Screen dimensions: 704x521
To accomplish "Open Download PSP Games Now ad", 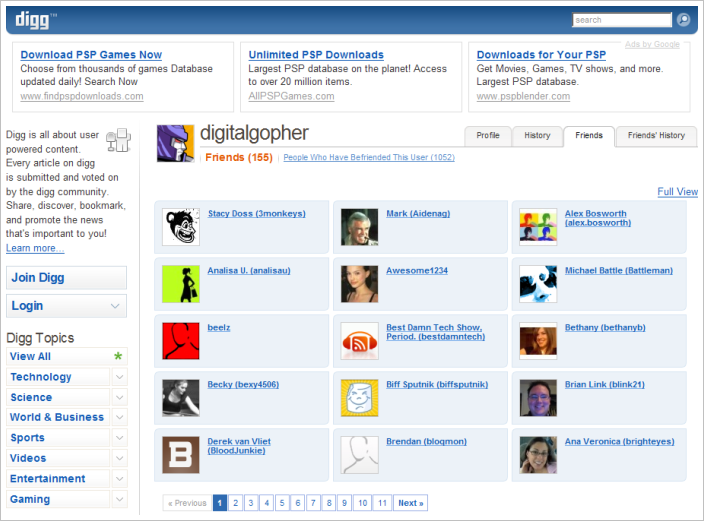I will point(91,55).
